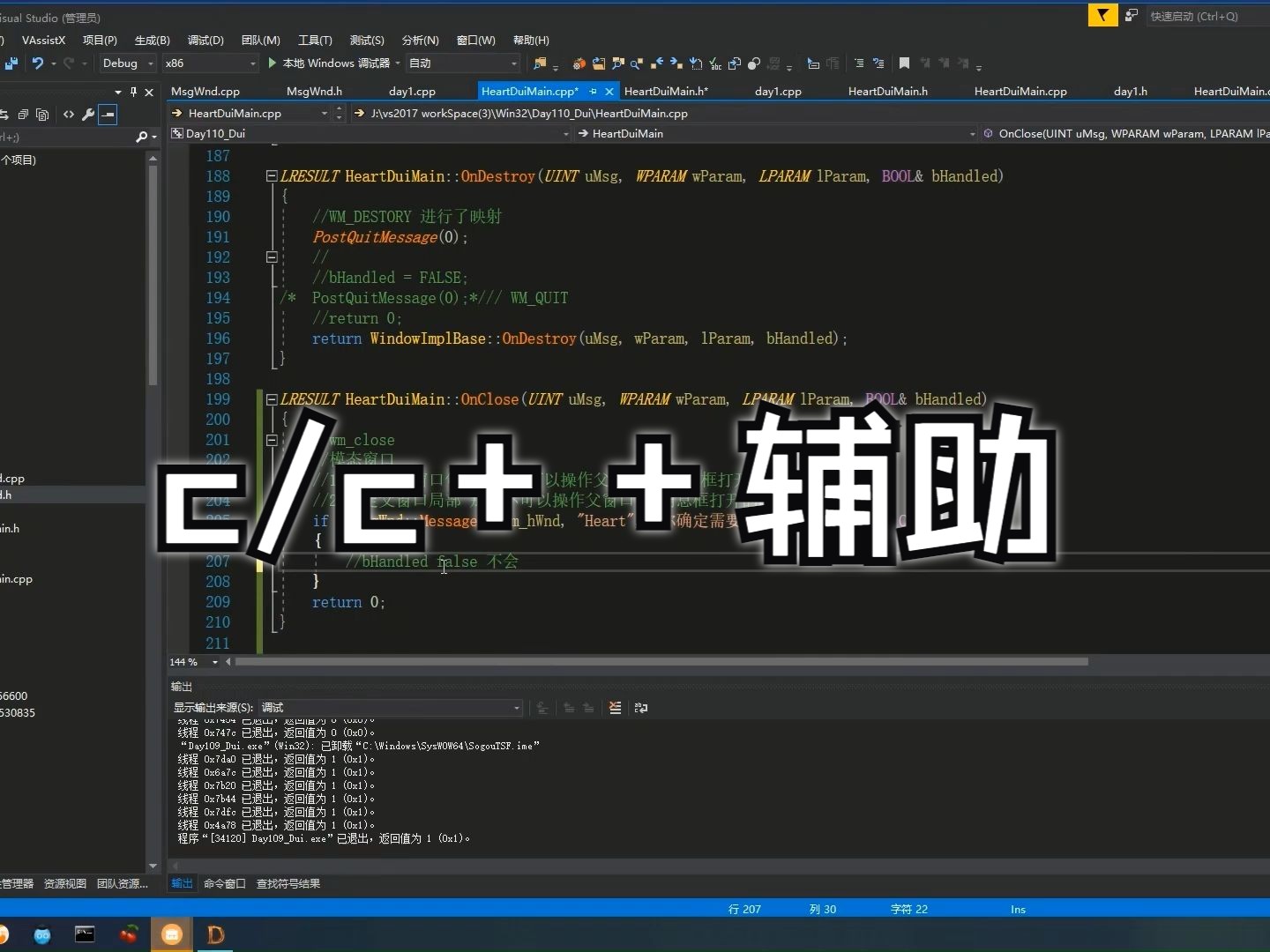Screen dimensions: 1270x952
Task: Click the VA find symbol icon
Action: (618, 63)
